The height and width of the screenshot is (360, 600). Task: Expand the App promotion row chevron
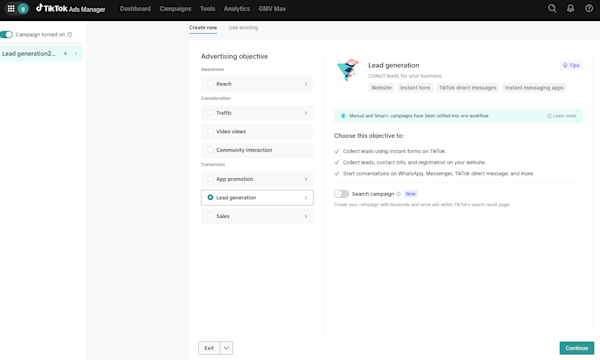(306, 179)
